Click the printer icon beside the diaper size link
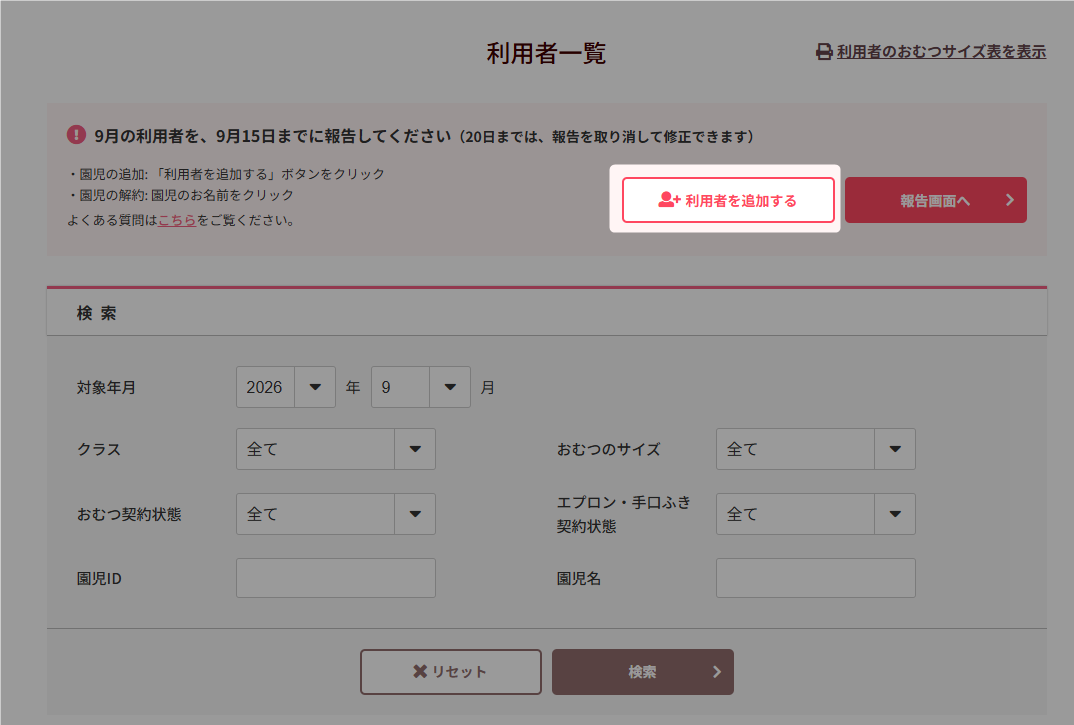This screenshot has width=1074, height=725. point(824,52)
